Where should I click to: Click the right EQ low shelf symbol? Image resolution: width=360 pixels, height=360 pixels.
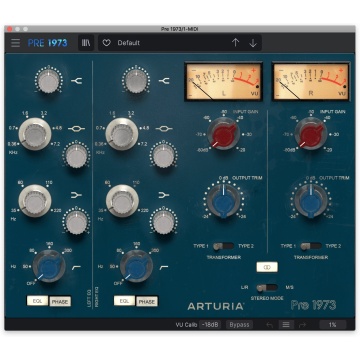[164, 195]
